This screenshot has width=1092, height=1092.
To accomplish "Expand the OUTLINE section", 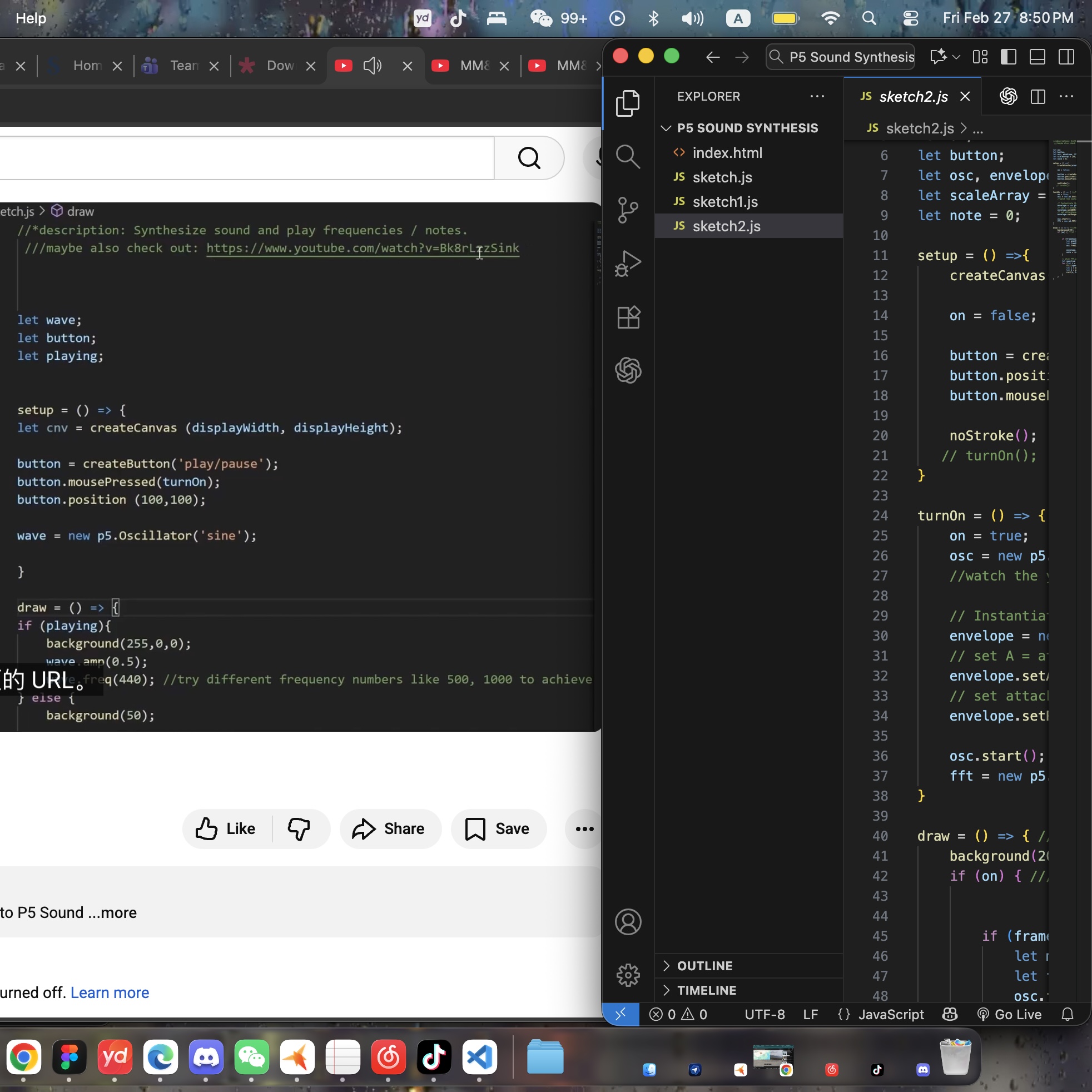I will pos(704,965).
